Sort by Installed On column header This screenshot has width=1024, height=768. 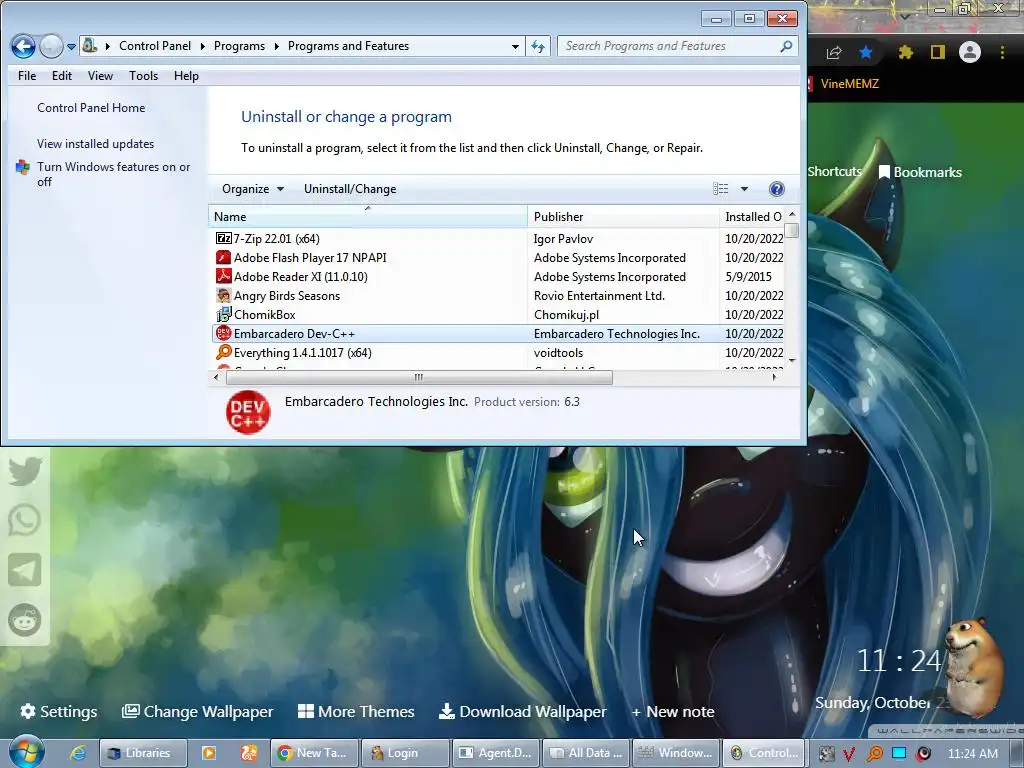pyautogui.click(x=752, y=216)
